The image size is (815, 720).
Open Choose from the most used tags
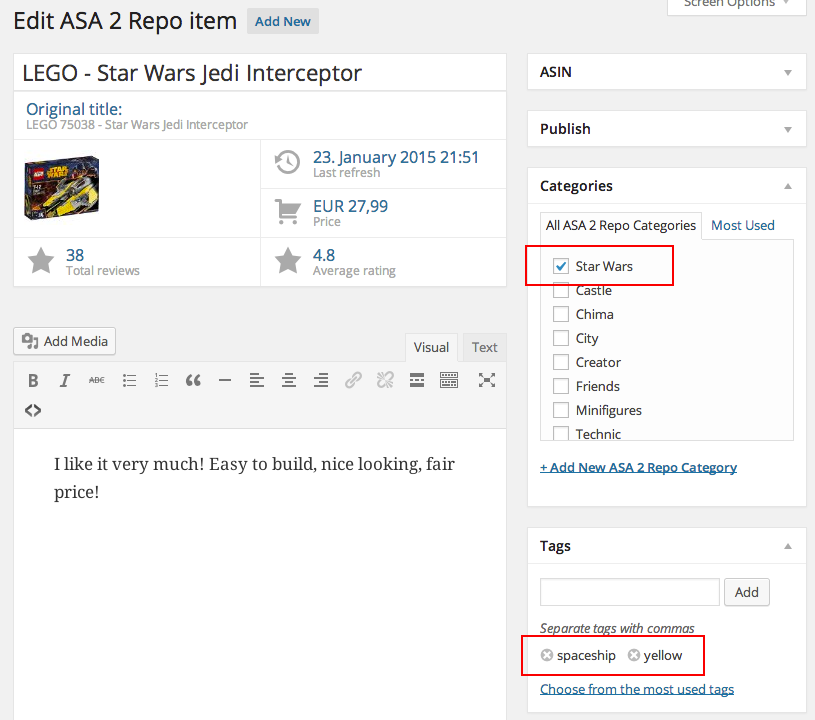(x=637, y=689)
